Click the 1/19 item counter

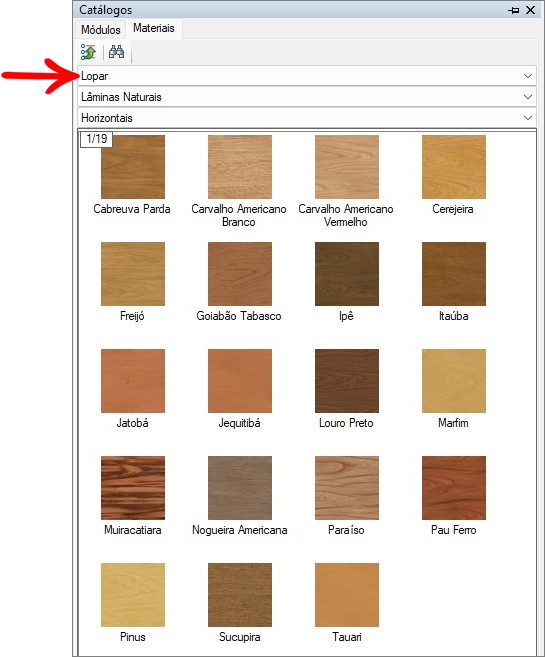point(96,139)
